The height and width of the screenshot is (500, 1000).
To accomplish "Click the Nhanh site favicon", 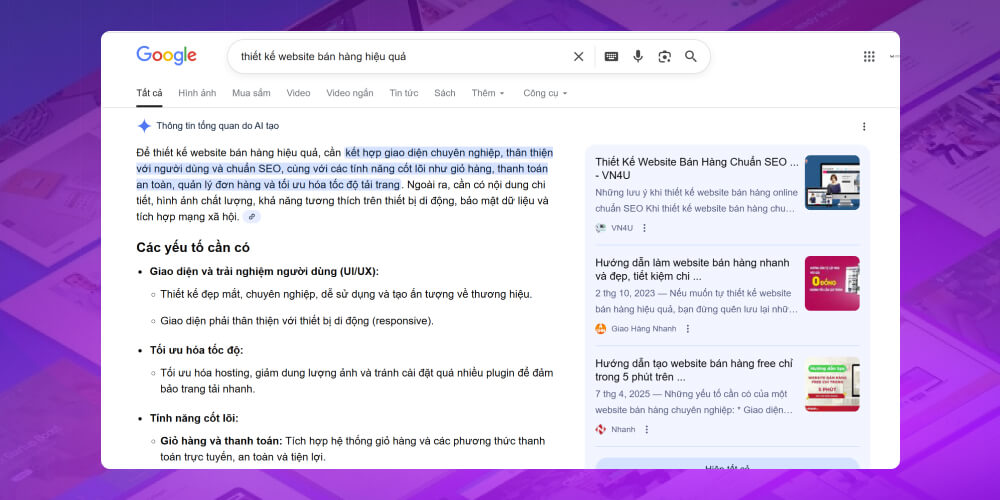I will click(600, 429).
